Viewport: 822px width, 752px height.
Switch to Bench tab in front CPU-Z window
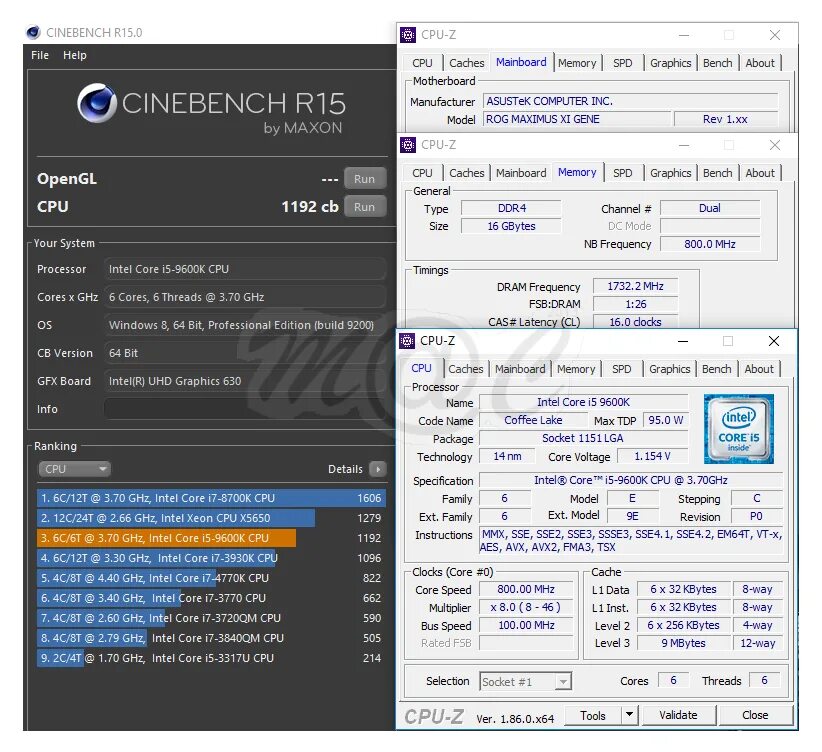click(716, 369)
